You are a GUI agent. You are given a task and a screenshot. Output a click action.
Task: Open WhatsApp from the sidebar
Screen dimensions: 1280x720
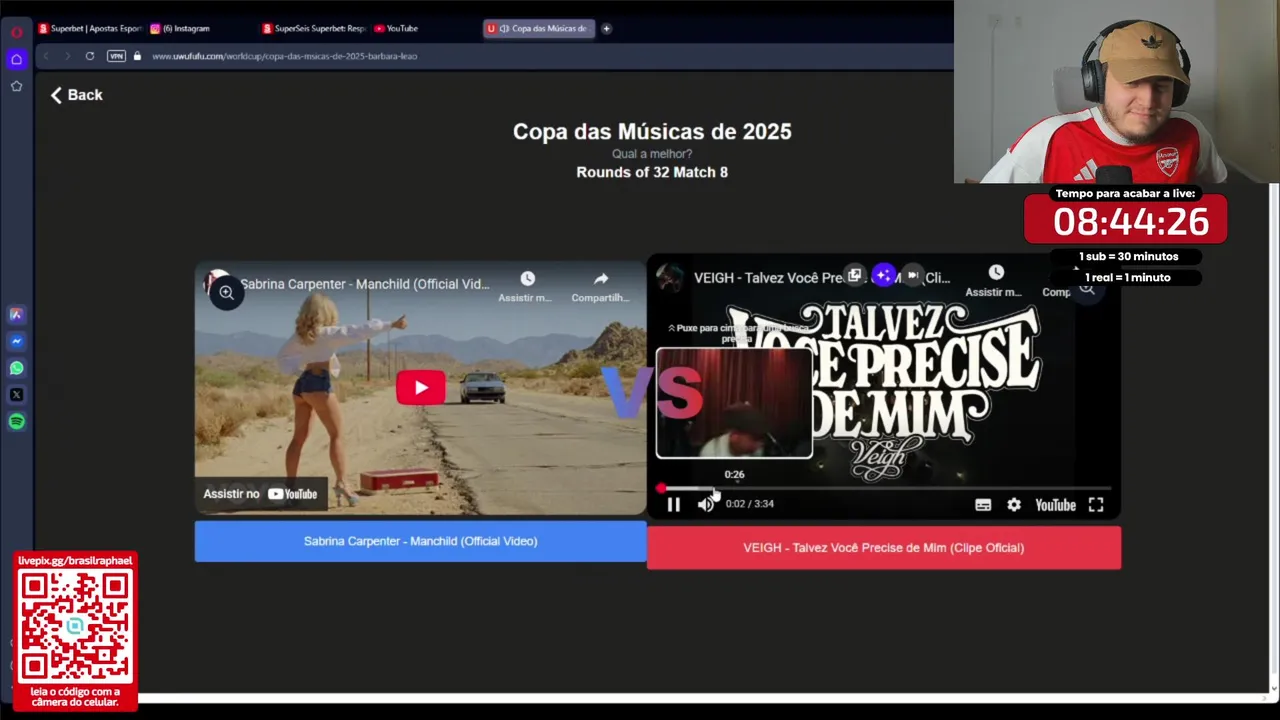(16, 368)
